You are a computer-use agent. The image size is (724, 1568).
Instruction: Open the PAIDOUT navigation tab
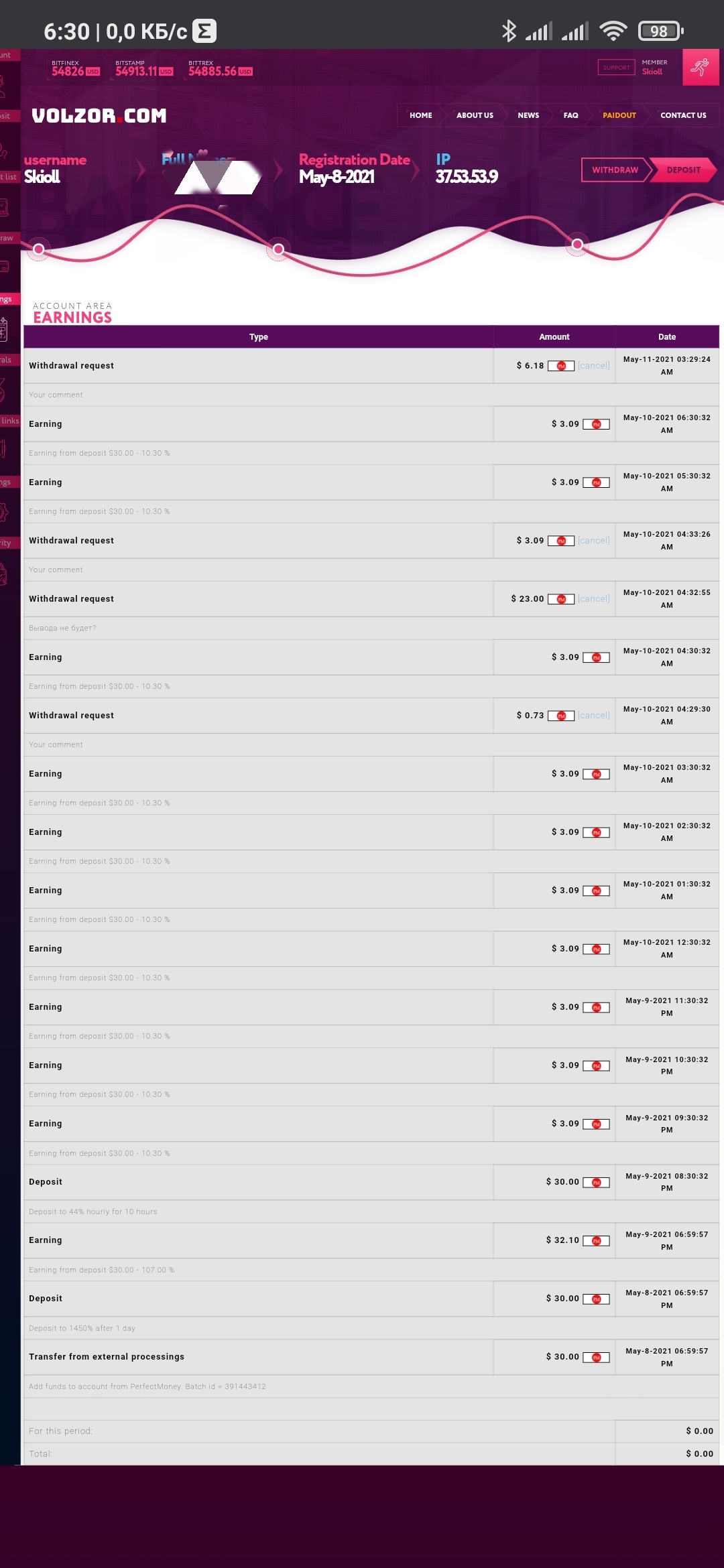[x=619, y=115]
